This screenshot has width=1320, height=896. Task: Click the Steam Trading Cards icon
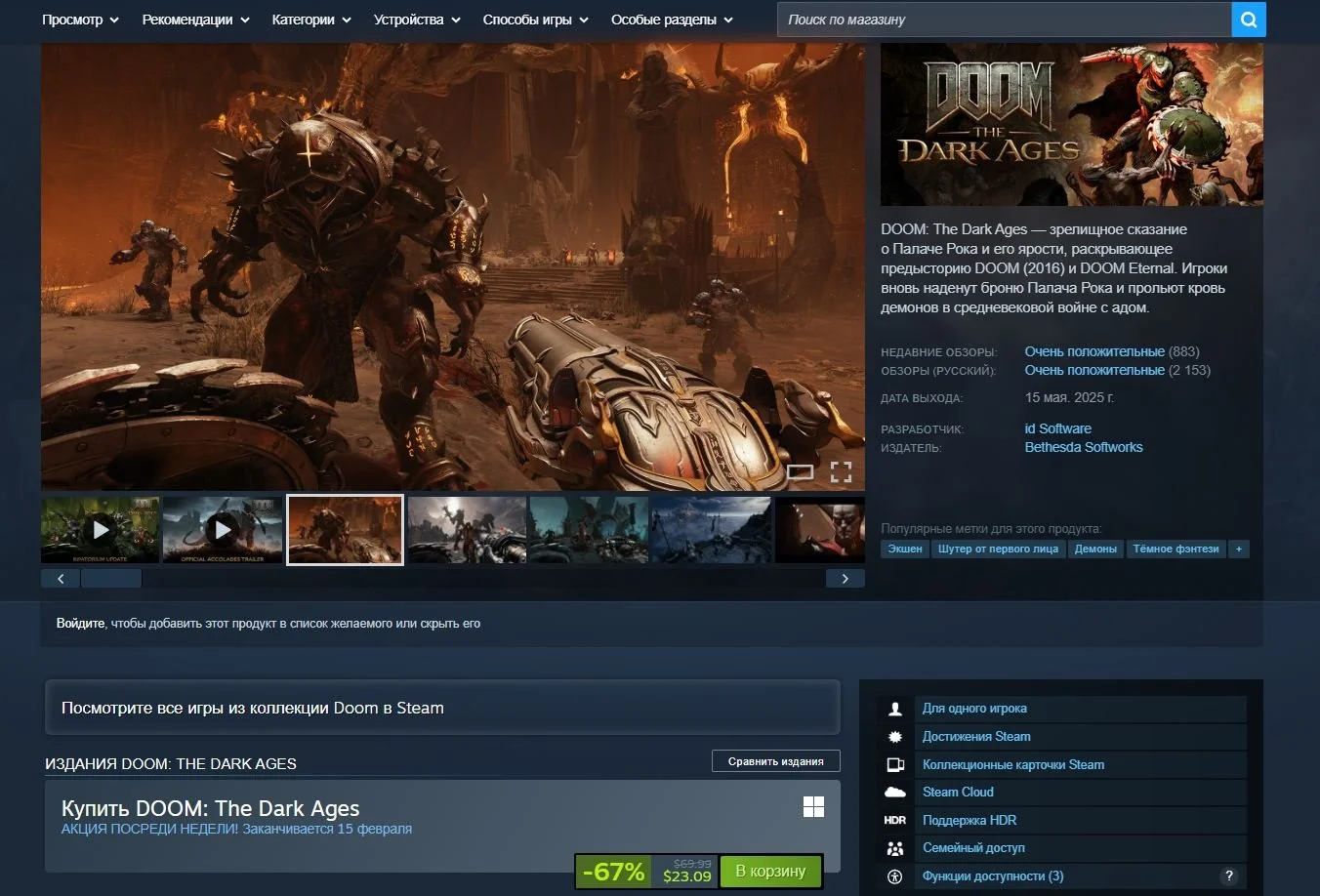tap(894, 765)
